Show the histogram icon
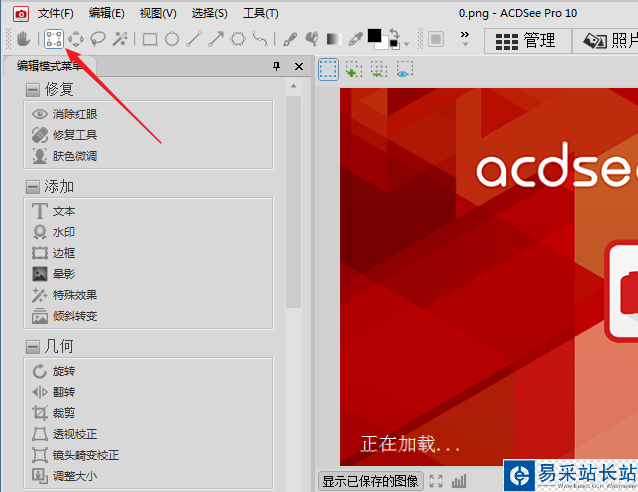Image resolution: width=638 pixels, height=492 pixels. pyautogui.click(x=459, y=481)
